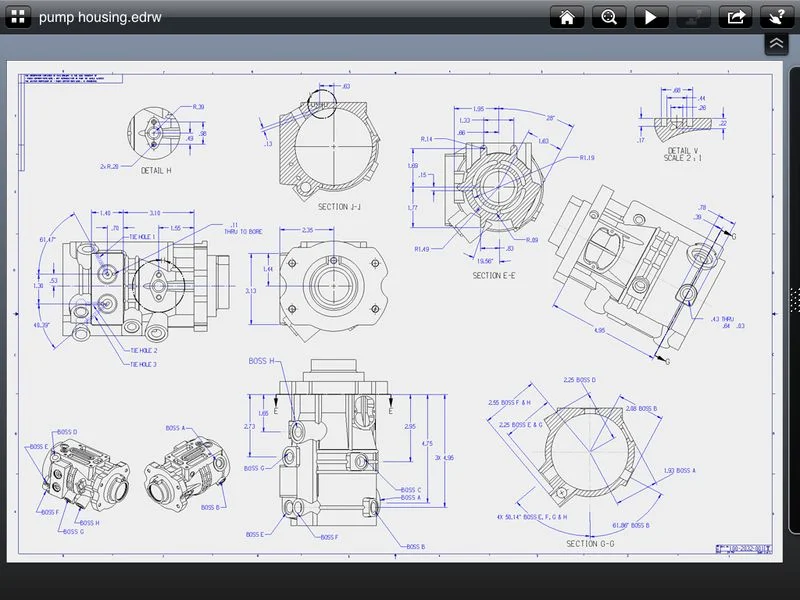
Task: Tap the title block in drawing corner
Action: click(744, 549)
